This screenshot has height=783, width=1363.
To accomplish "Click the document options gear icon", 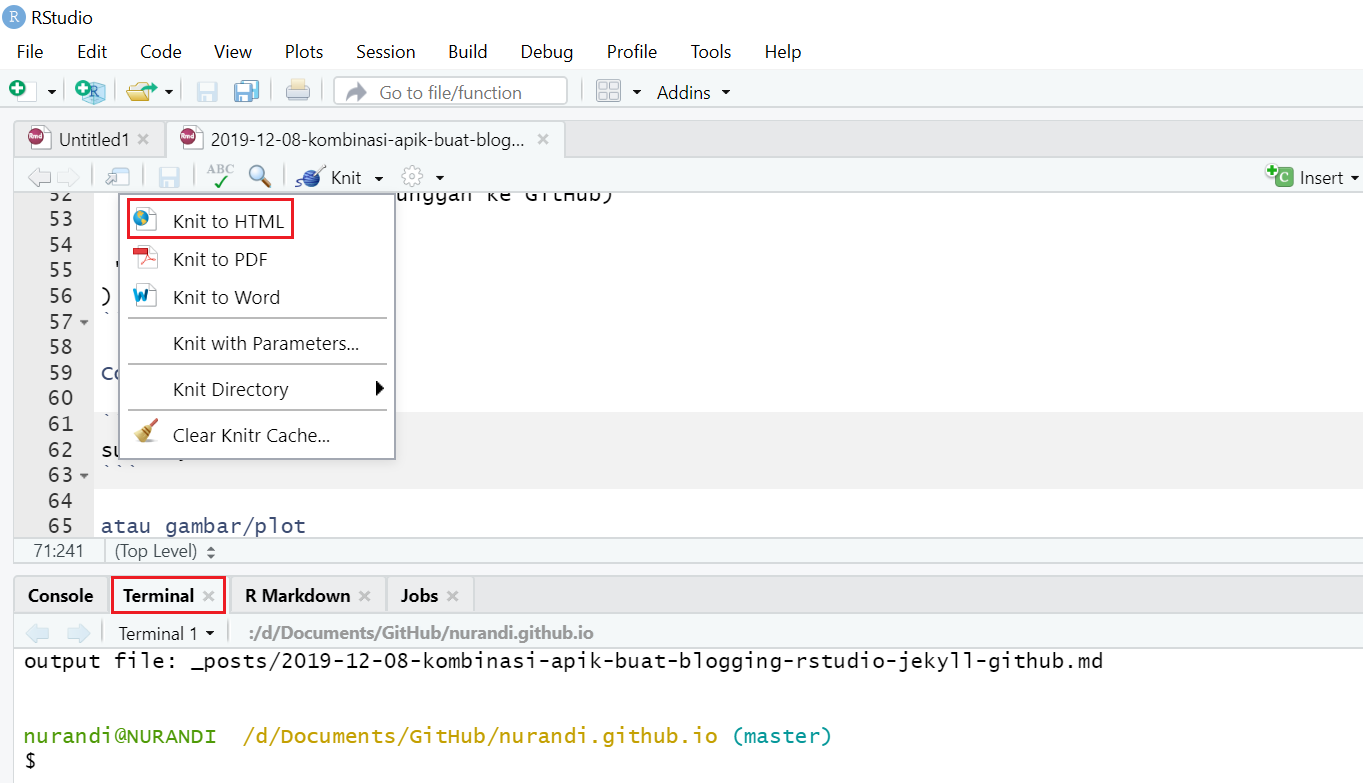I will pos(412,177).
